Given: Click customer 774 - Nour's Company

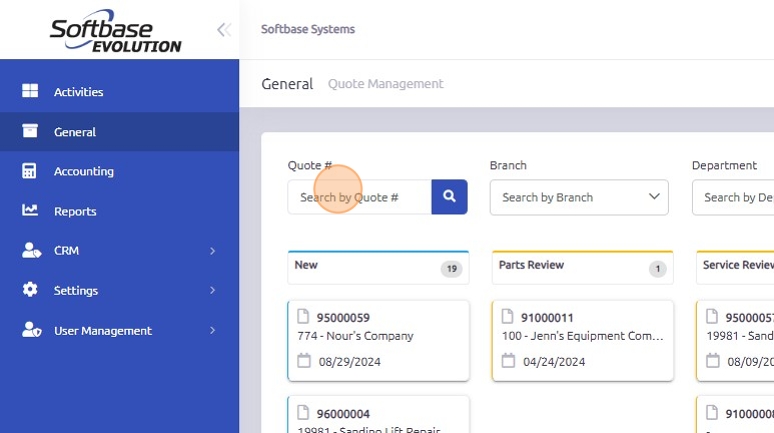Looking at the screenshot, I should pos(355,336).
